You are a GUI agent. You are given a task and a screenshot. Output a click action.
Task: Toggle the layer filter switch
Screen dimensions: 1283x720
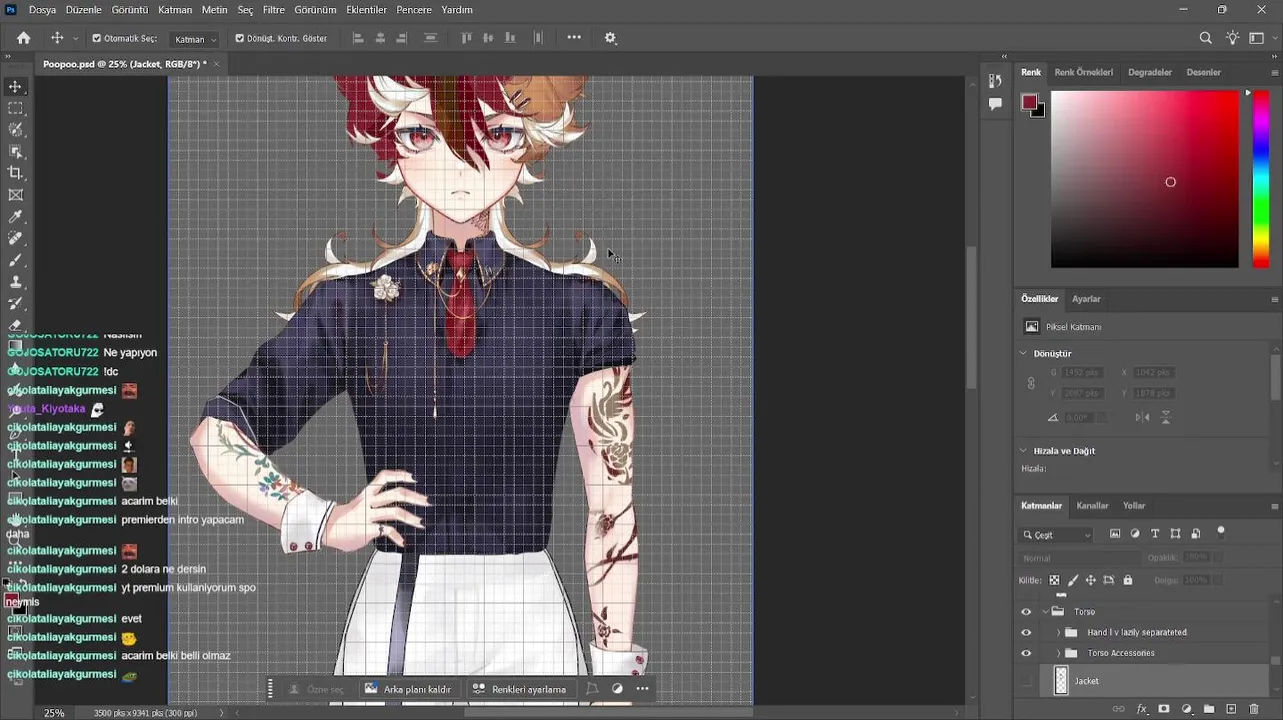coord(1220,532)
